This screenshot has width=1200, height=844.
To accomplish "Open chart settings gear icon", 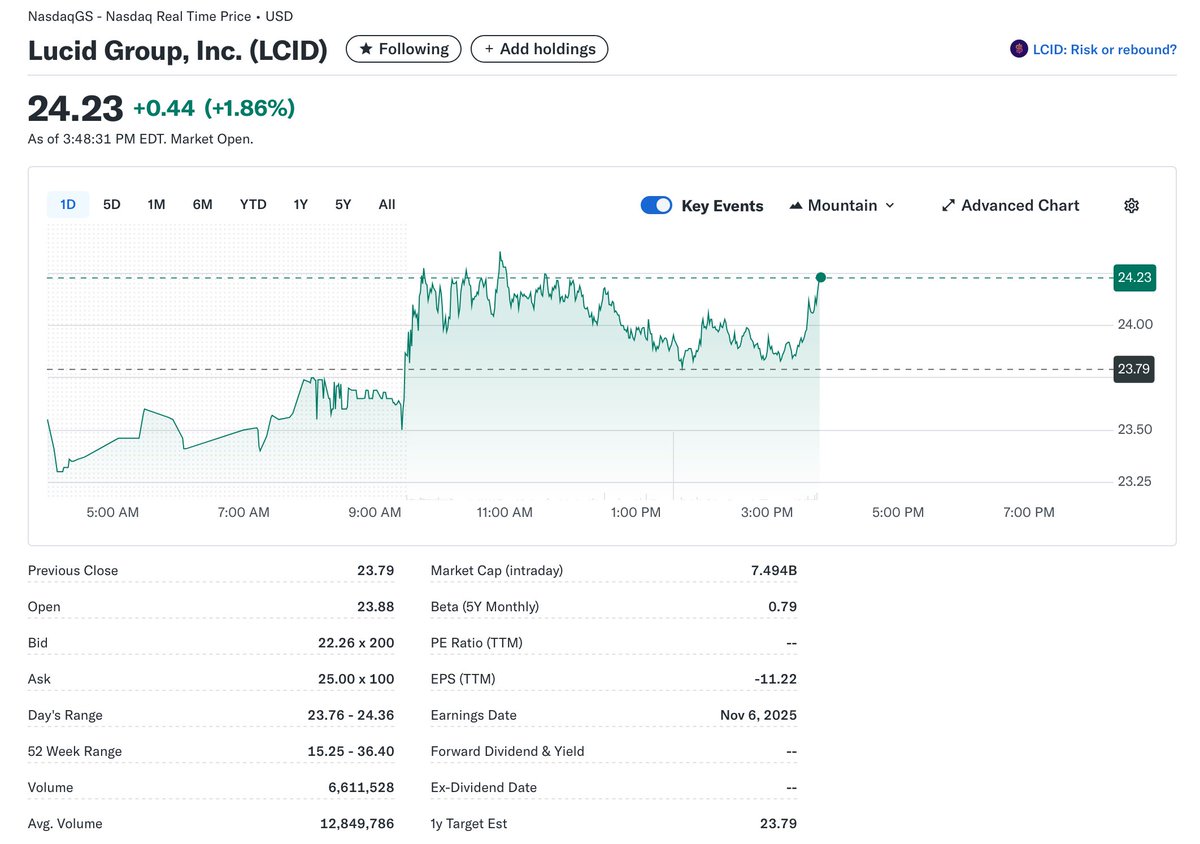I will coord(1131,205).
